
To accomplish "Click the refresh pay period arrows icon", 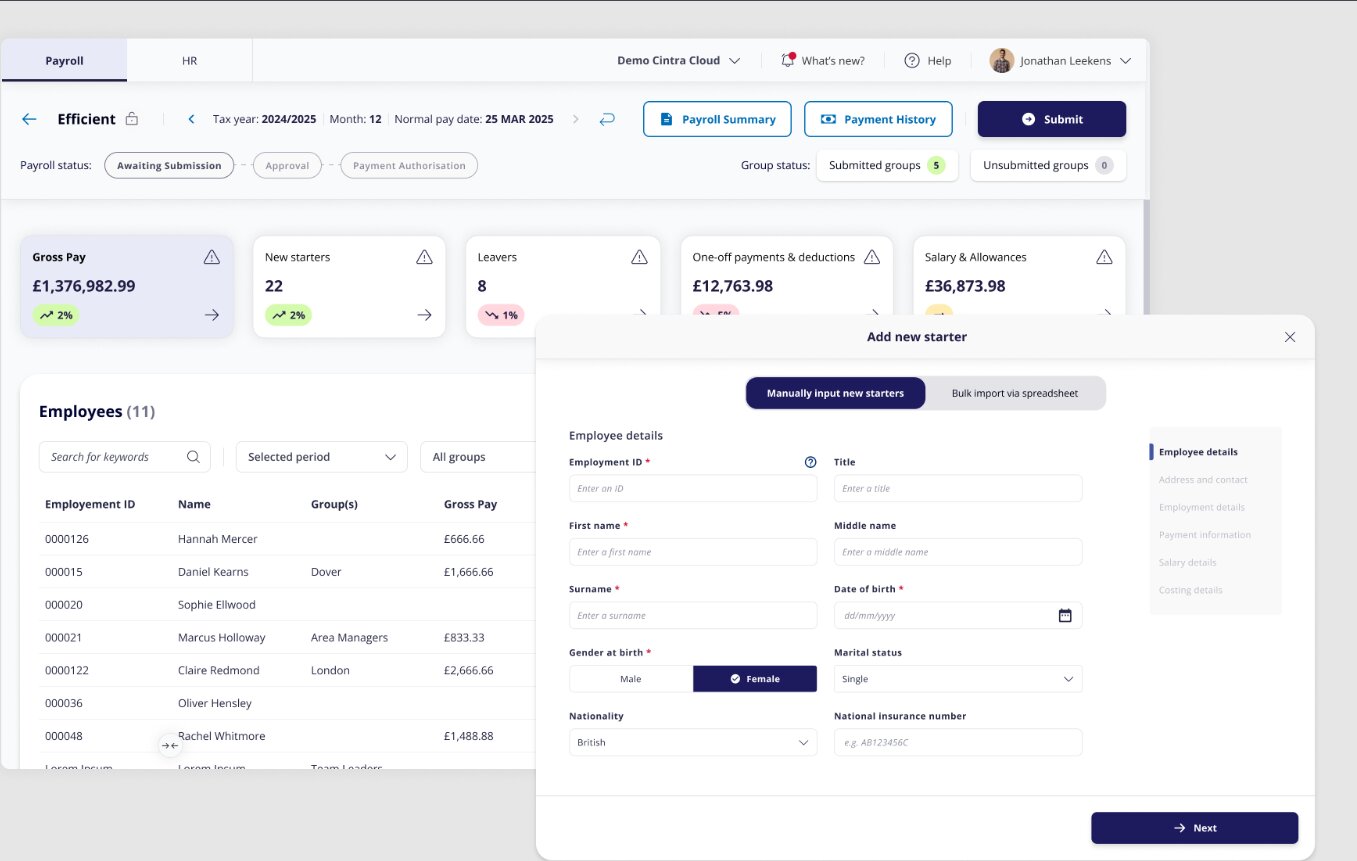I will point(607,119).
